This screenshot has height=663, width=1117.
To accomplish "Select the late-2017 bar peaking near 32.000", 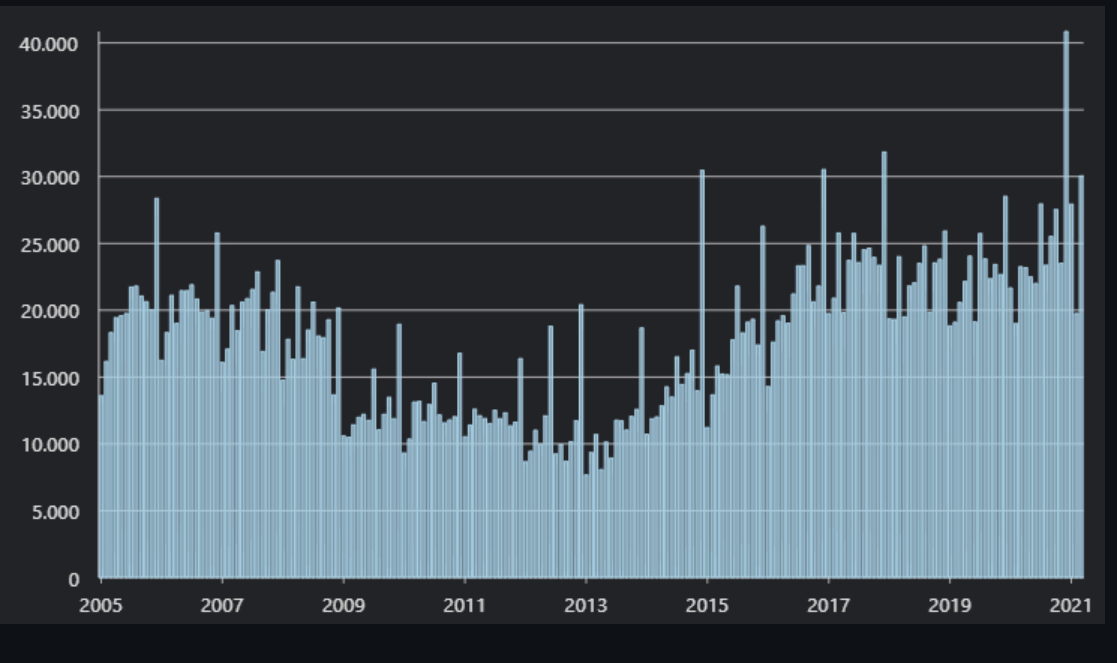I will [x=884, y=370].
